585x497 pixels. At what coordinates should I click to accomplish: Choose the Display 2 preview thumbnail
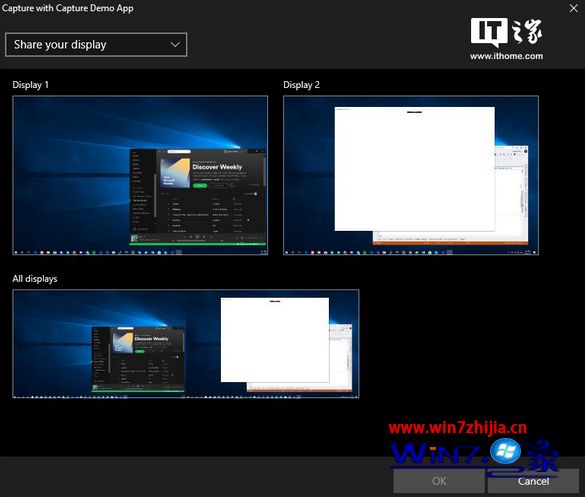pos(411,175)
